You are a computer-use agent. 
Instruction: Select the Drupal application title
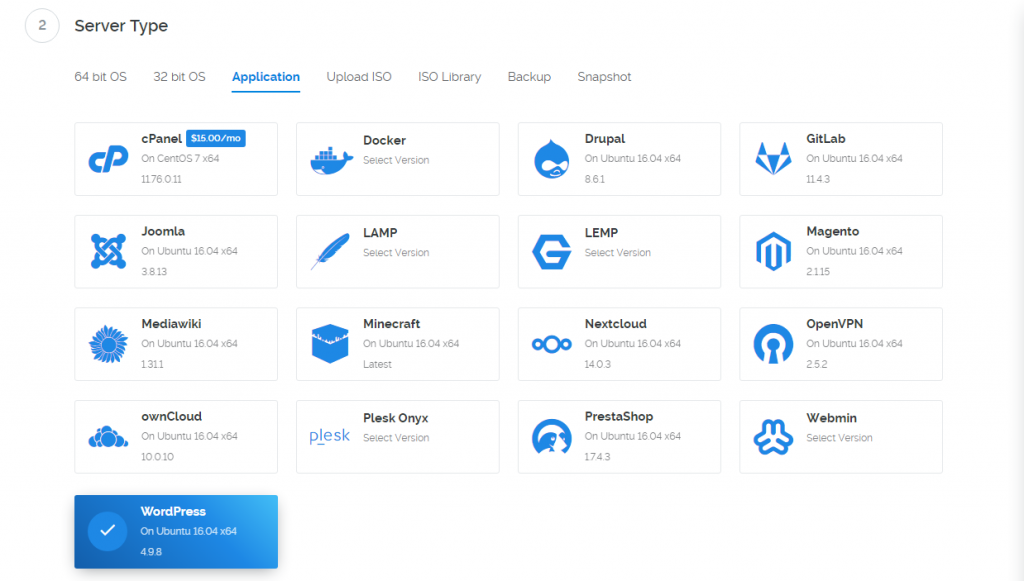click(x=605, y=139)
